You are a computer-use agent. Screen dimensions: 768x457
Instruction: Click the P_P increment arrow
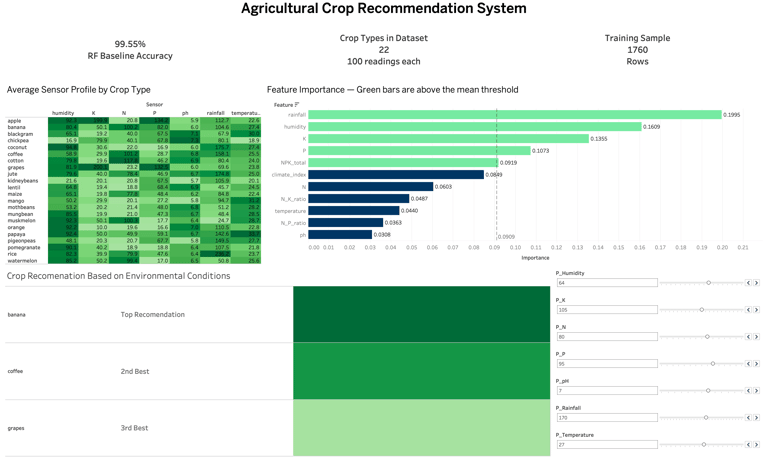tap(756, 364)
